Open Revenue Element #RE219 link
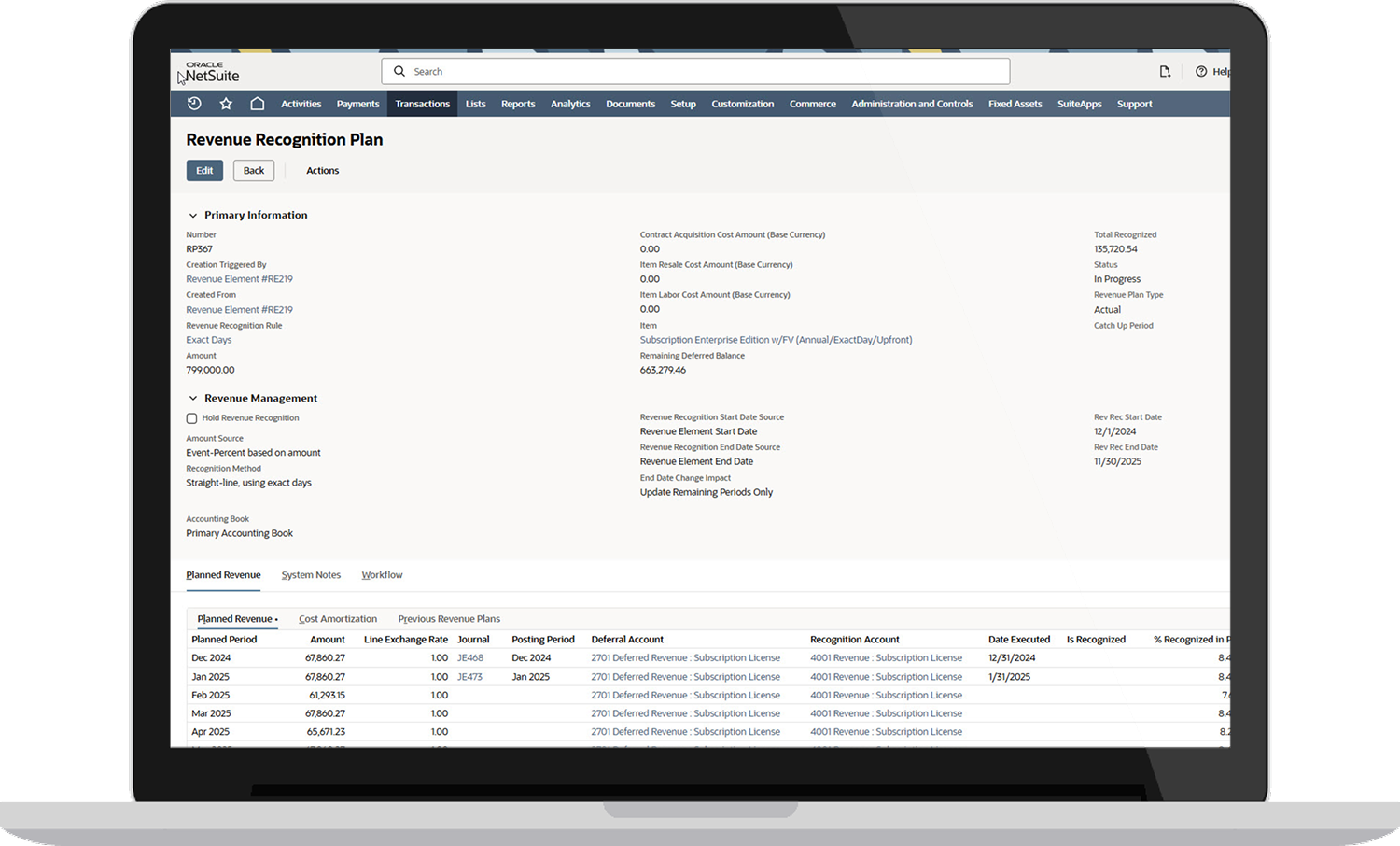 coord(239,278)
